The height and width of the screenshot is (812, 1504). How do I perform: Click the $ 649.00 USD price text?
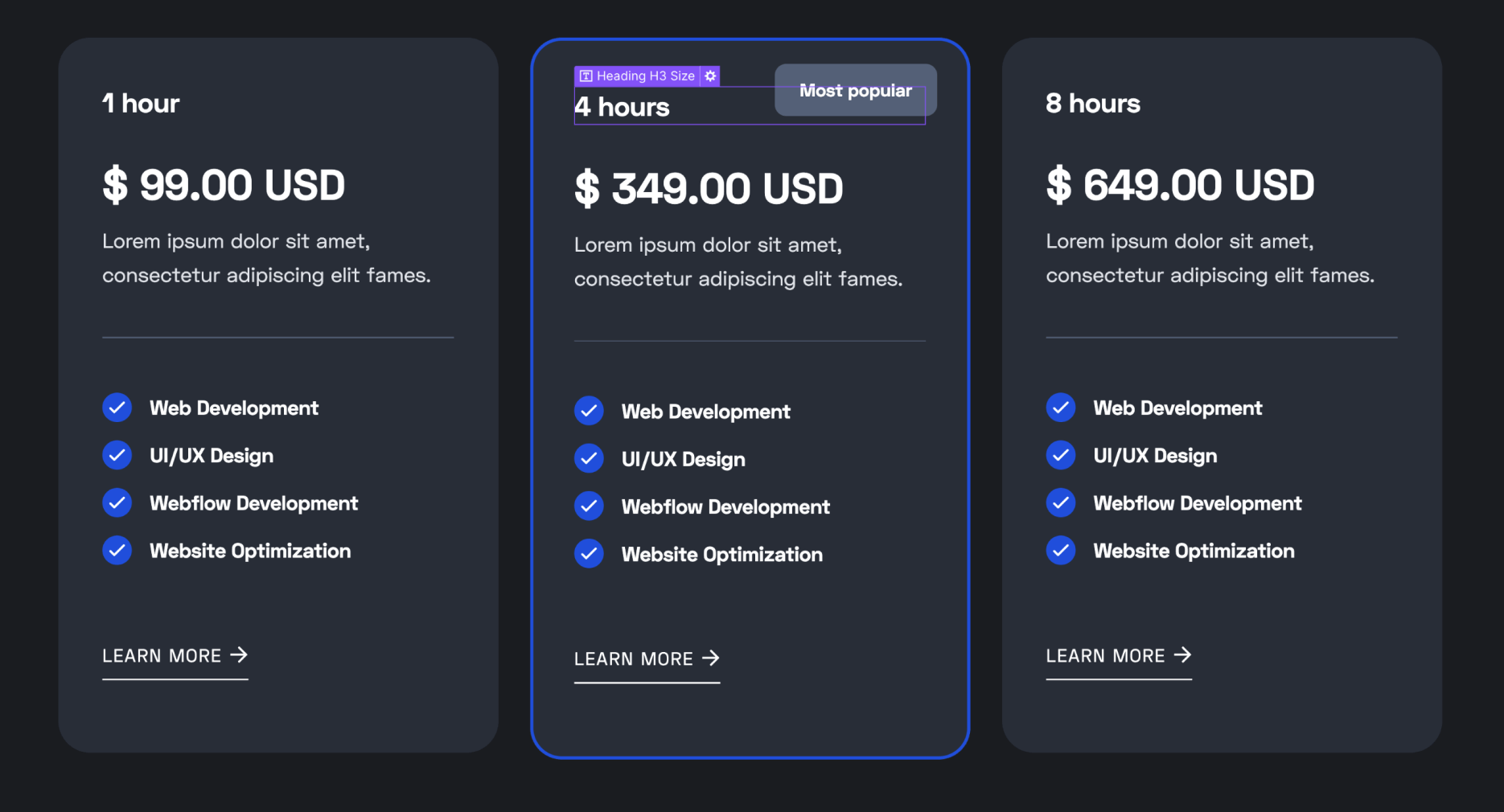click(x=1179, y=185)
